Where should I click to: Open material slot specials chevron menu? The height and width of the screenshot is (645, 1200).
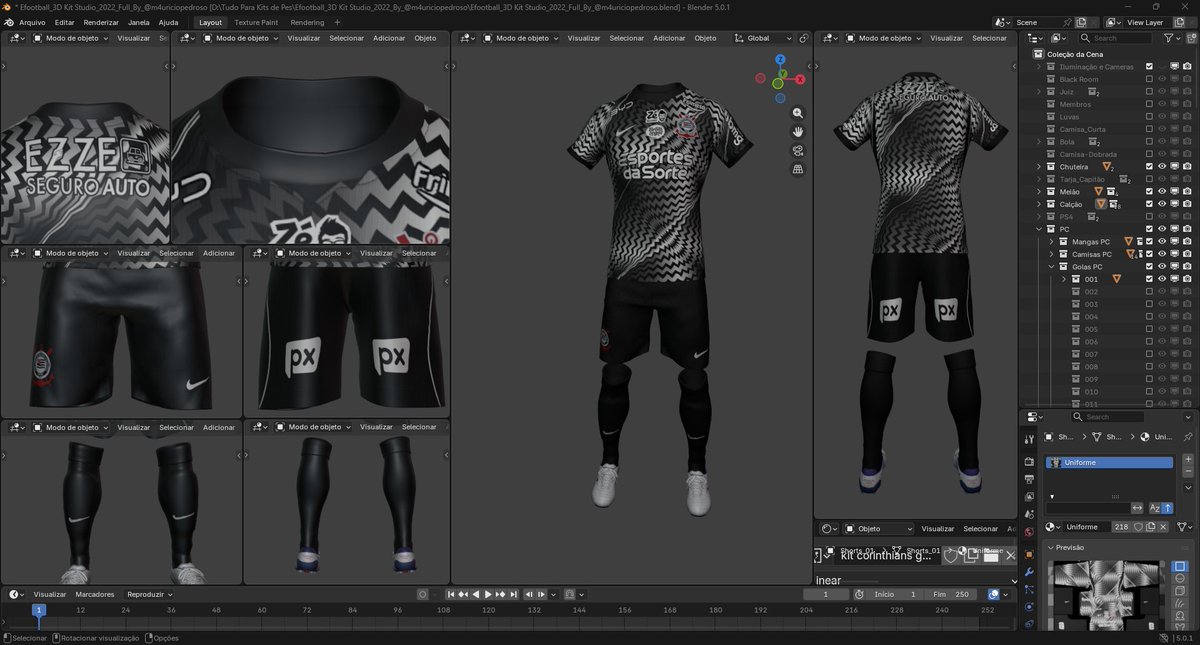[1188, 487]
